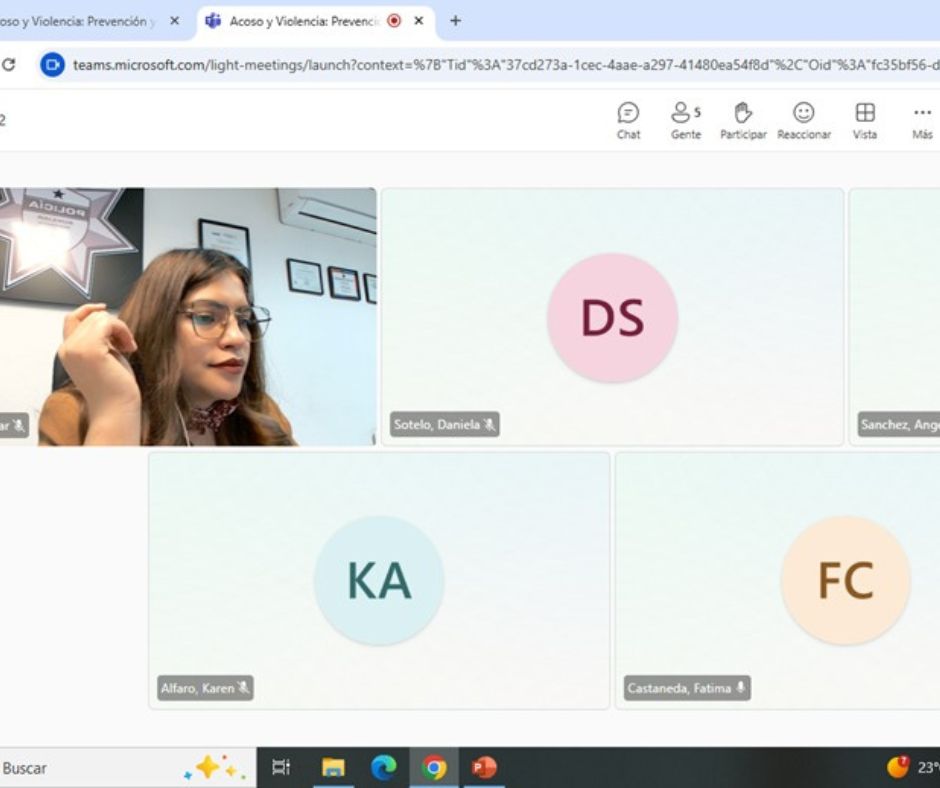Screen dimensions: 940x788
Task: Open the Reaccionar emoji menu
Action: pyautogui.click(x=804, y=121)
